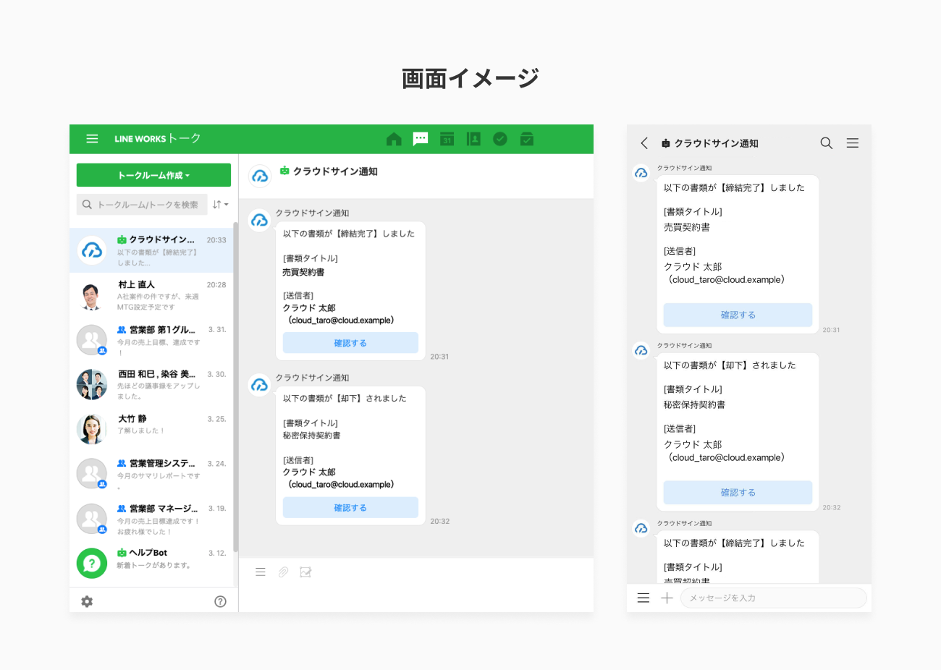941x670 pixels.
Task: Expand the トークルーム作成 dropdown button
Action: [x=154, y=175]
